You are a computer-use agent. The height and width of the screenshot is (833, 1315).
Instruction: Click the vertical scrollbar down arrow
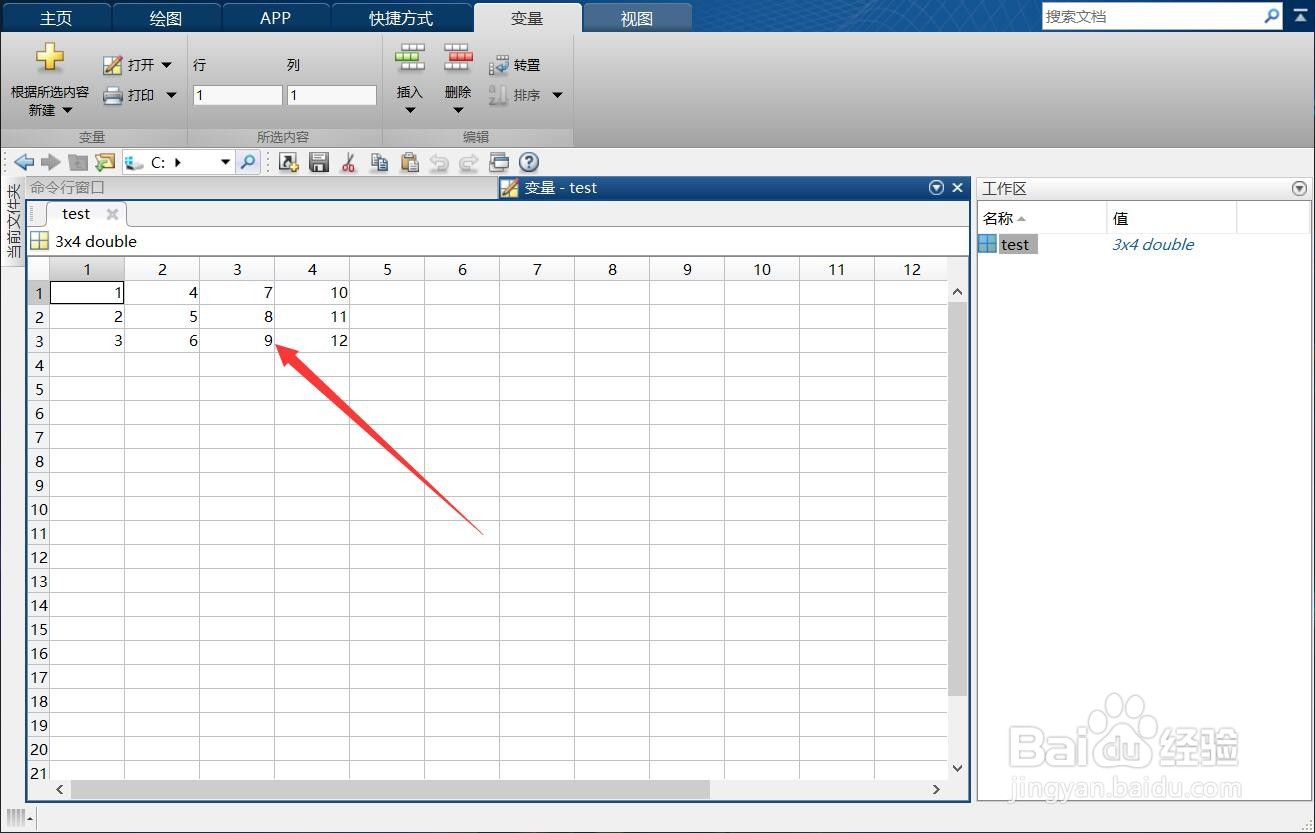pos(957,768)
